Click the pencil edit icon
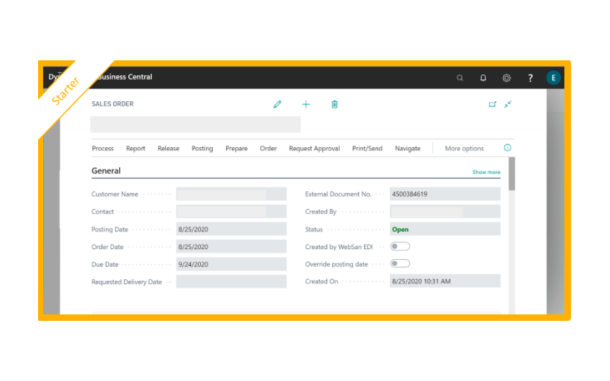 pos(277,104)
